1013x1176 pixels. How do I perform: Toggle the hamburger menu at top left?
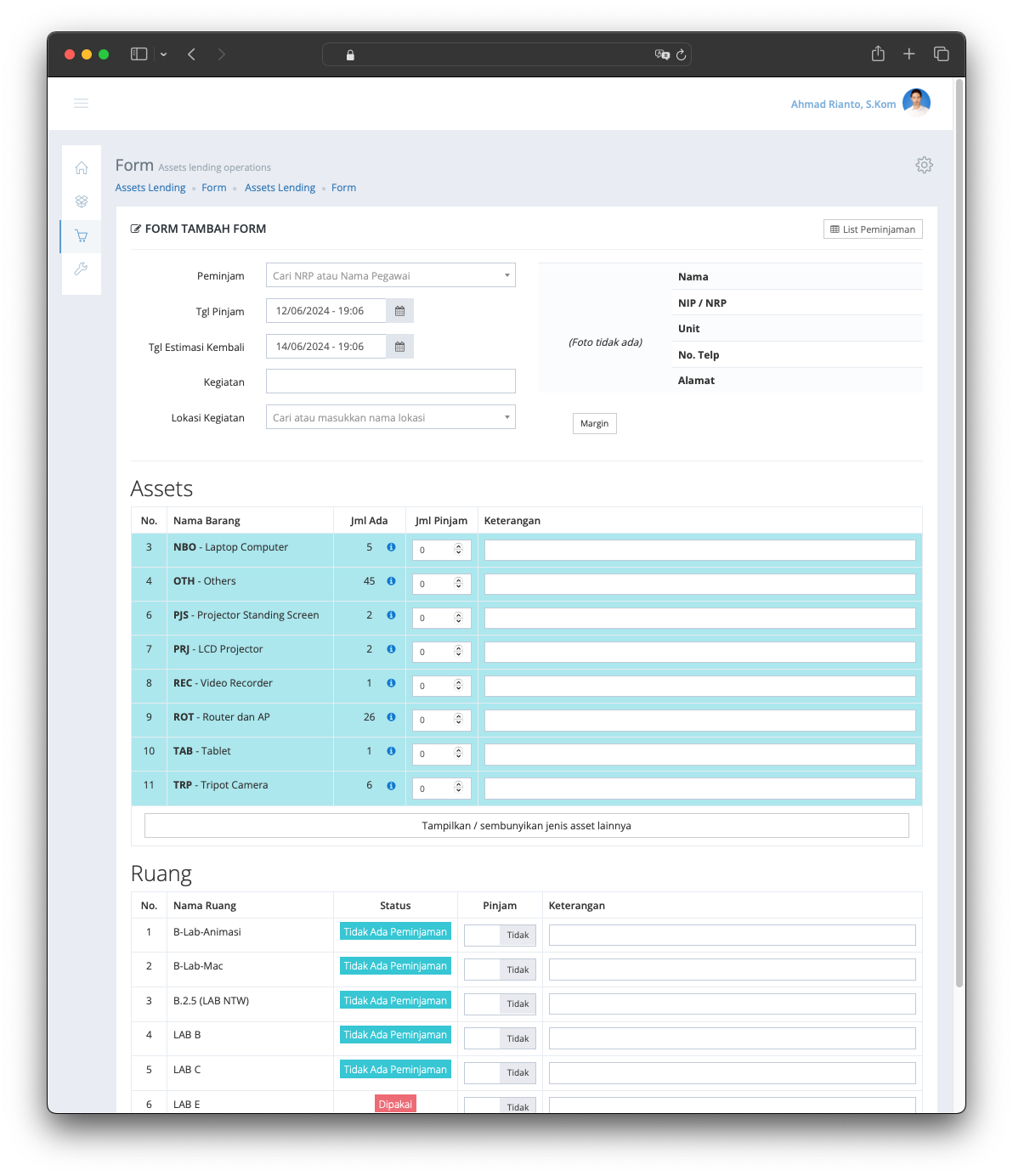click(x=82, y=104)
